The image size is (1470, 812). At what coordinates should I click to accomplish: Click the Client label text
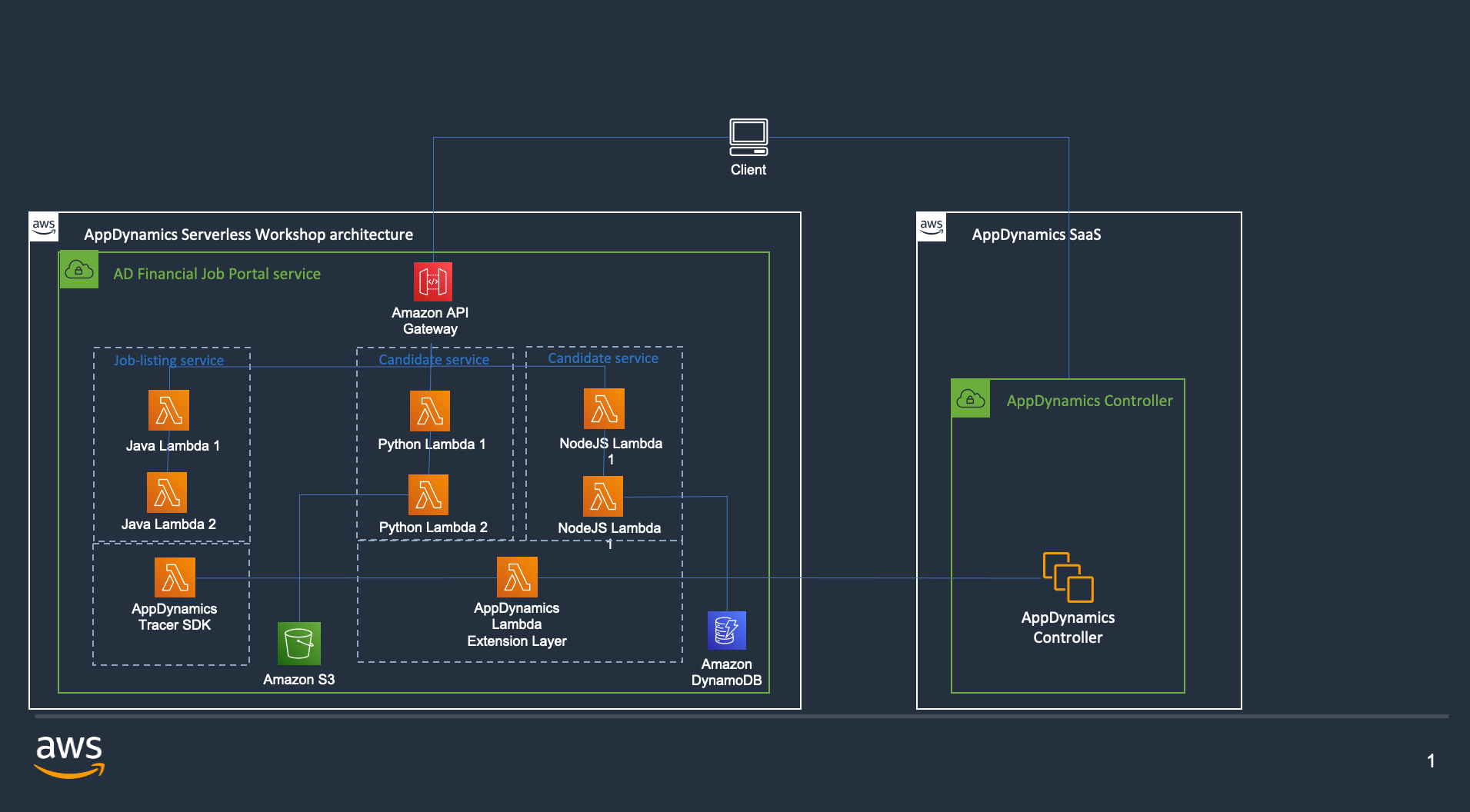click(748, 170)
